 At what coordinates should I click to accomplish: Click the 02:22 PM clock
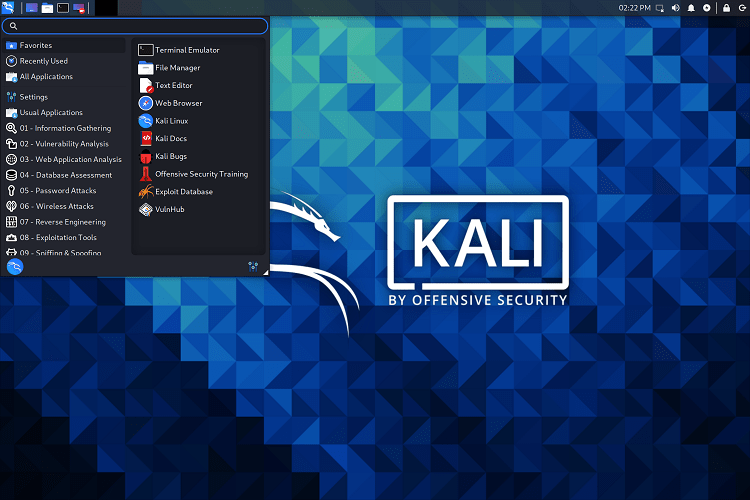pos(634,8)
